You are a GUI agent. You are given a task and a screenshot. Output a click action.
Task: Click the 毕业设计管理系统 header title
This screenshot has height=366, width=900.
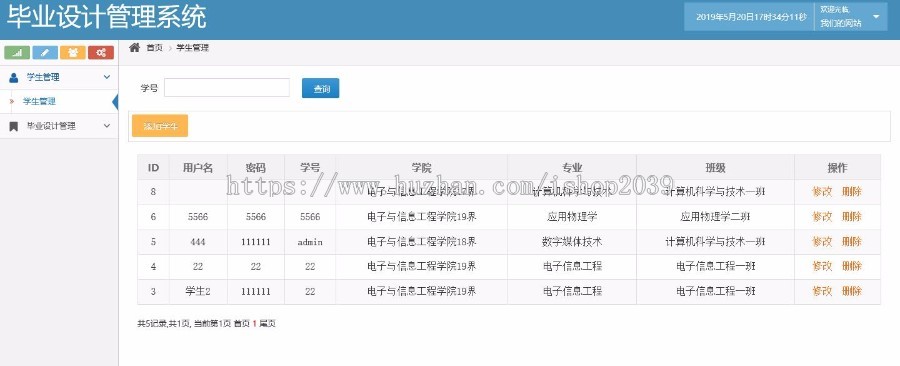(107, 17)
